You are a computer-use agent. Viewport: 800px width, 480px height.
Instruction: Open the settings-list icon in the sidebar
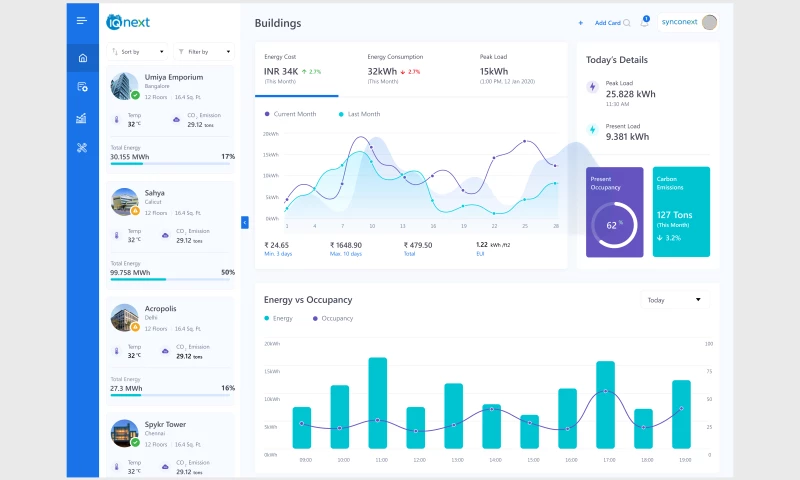(82, 87)
